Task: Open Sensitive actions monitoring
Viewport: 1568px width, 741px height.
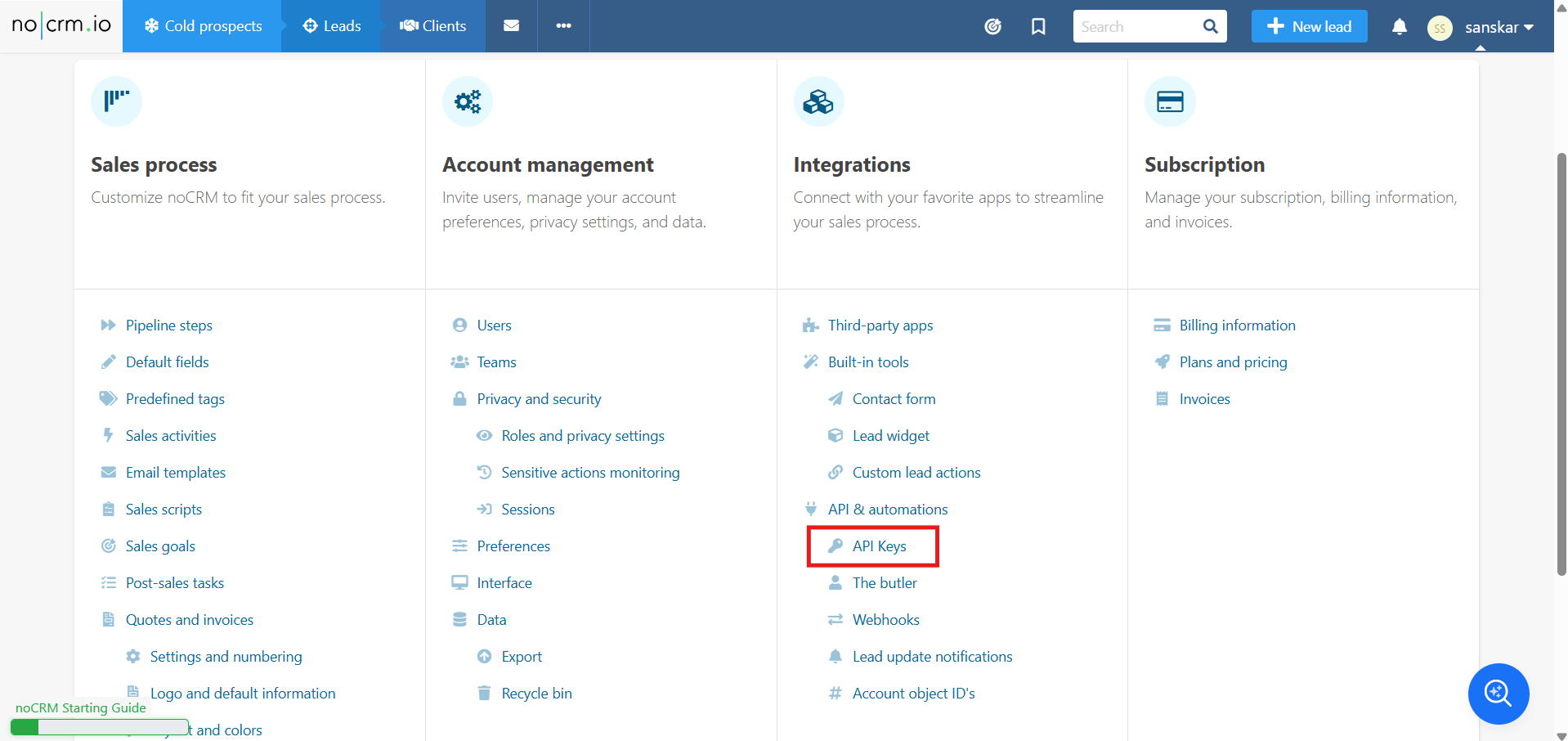Action: point(590,473)
